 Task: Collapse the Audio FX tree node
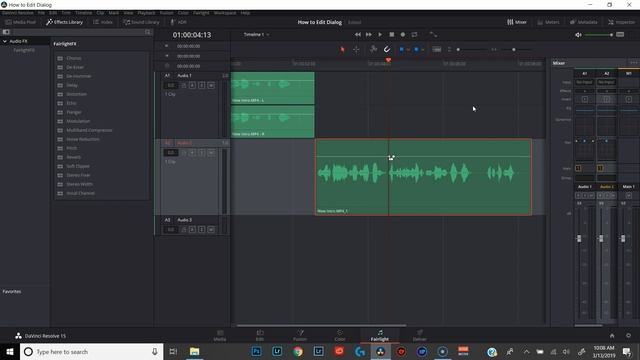click(x=5, y=41)
